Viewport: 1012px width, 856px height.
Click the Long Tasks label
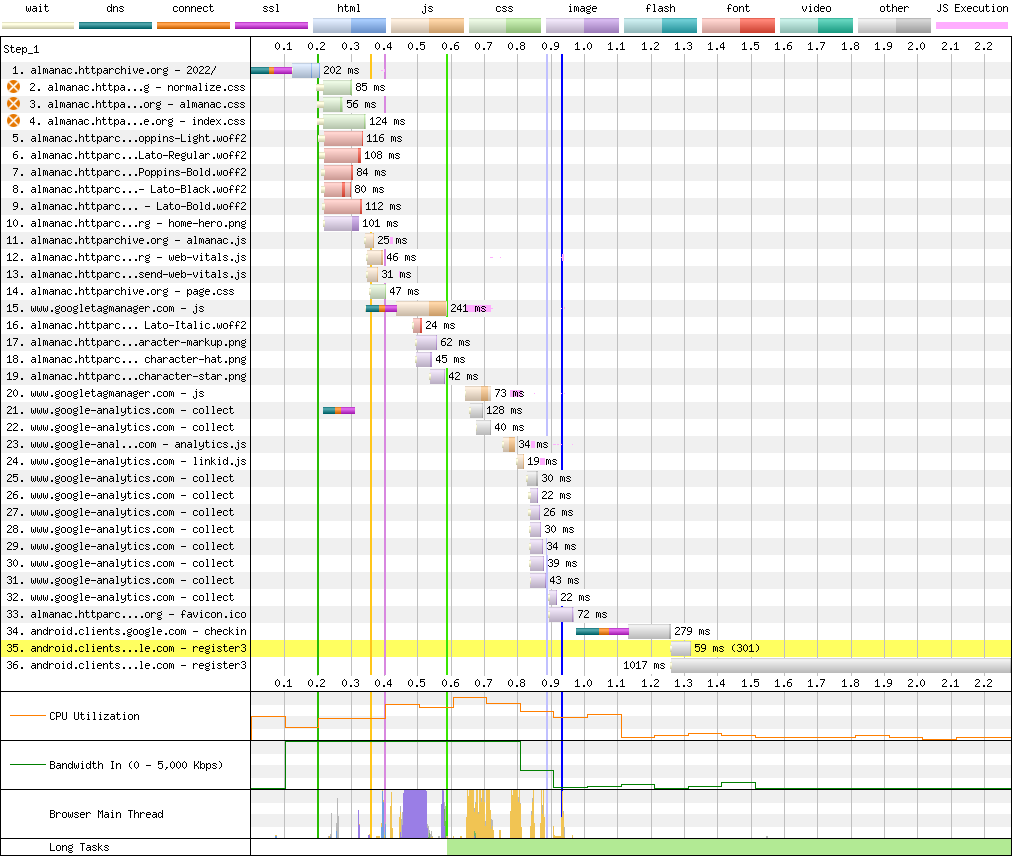(x=79, y=847)
